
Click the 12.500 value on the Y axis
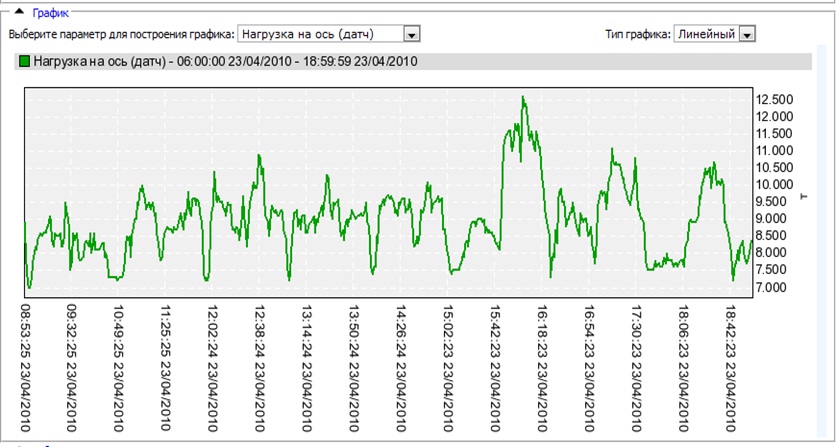[776, 99]
